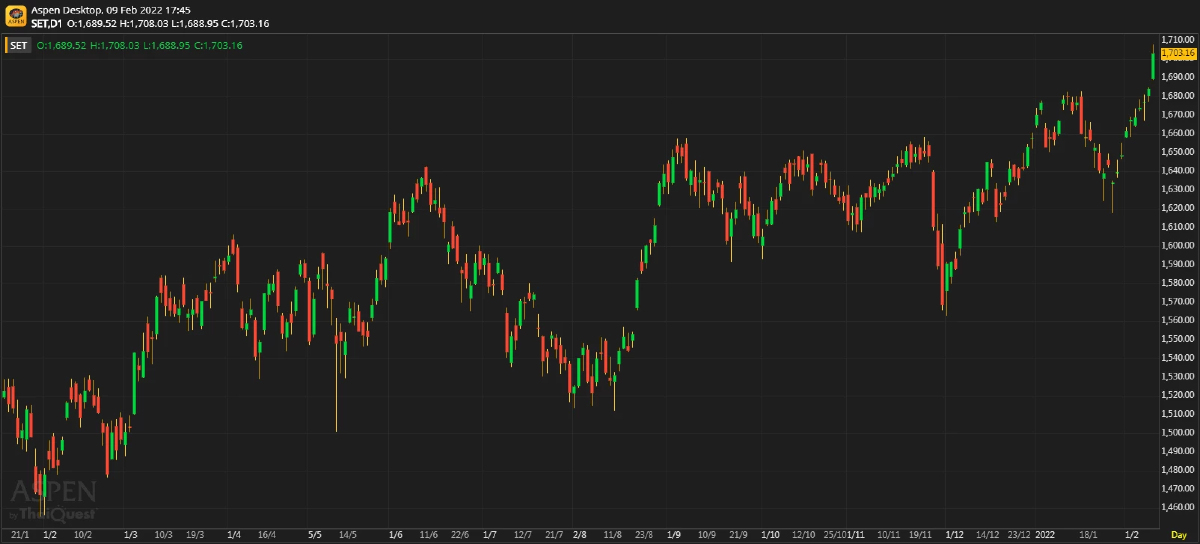Click the green OHLC legend readout

click(139, 45)
